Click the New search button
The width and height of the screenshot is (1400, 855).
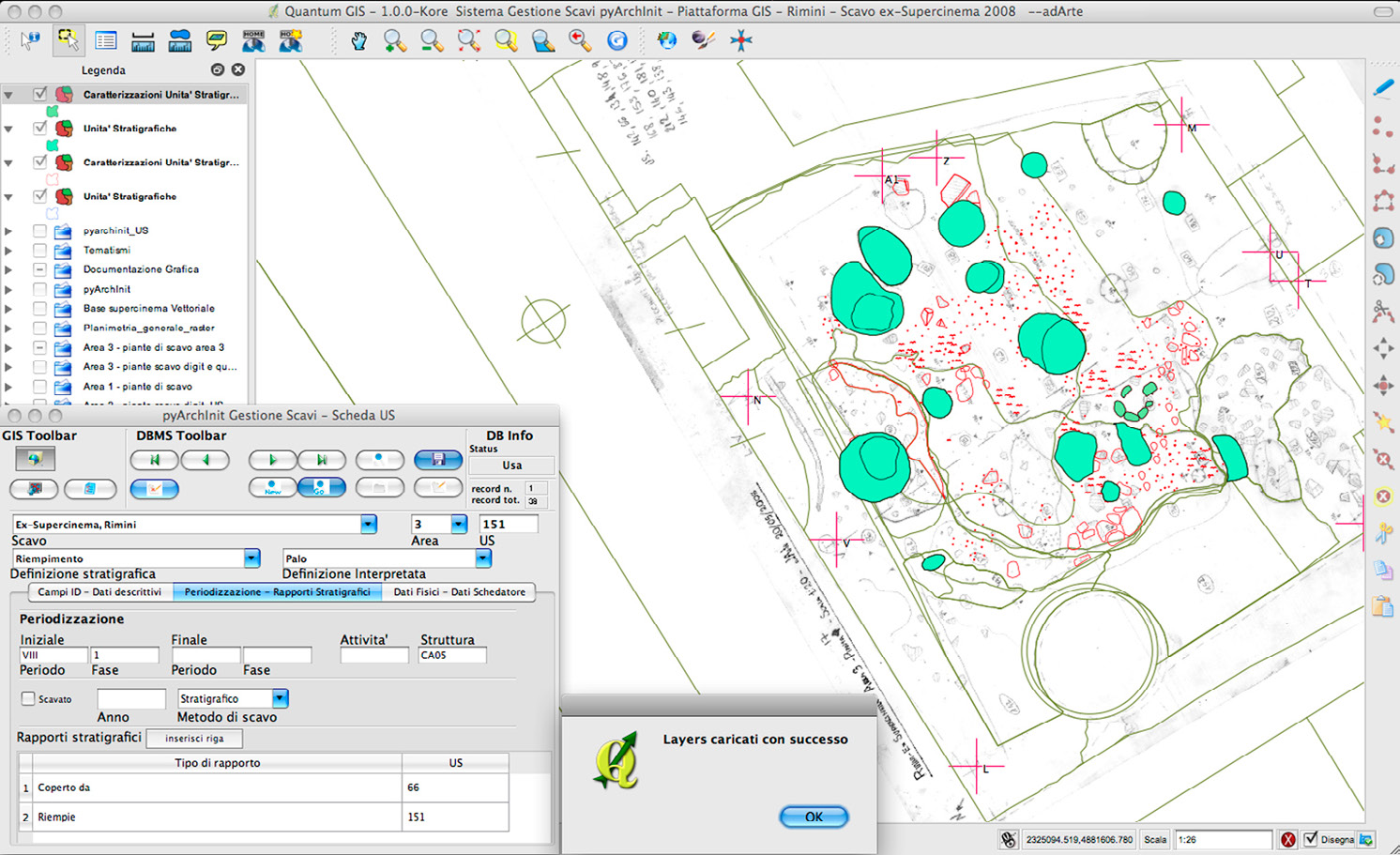coord(273,488)
